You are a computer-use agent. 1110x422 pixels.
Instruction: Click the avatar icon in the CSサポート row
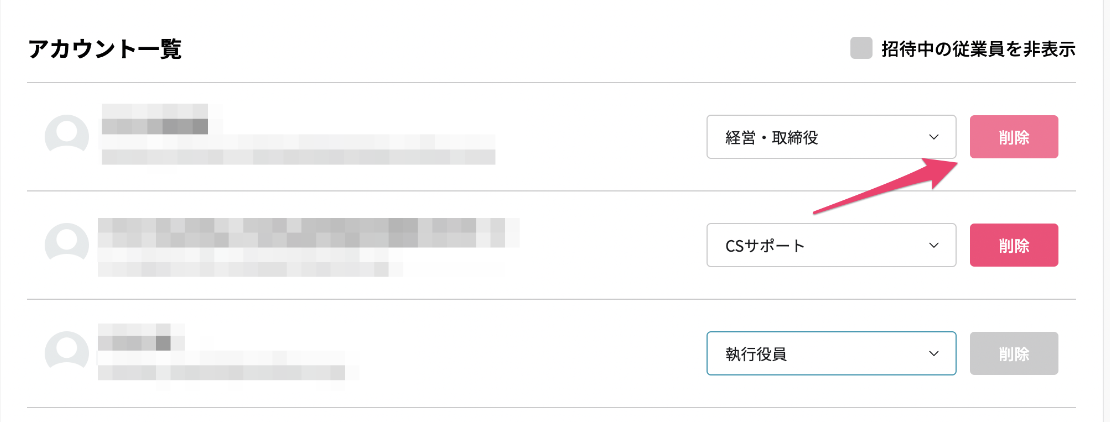pyautogui.click(x=67, y=245)
